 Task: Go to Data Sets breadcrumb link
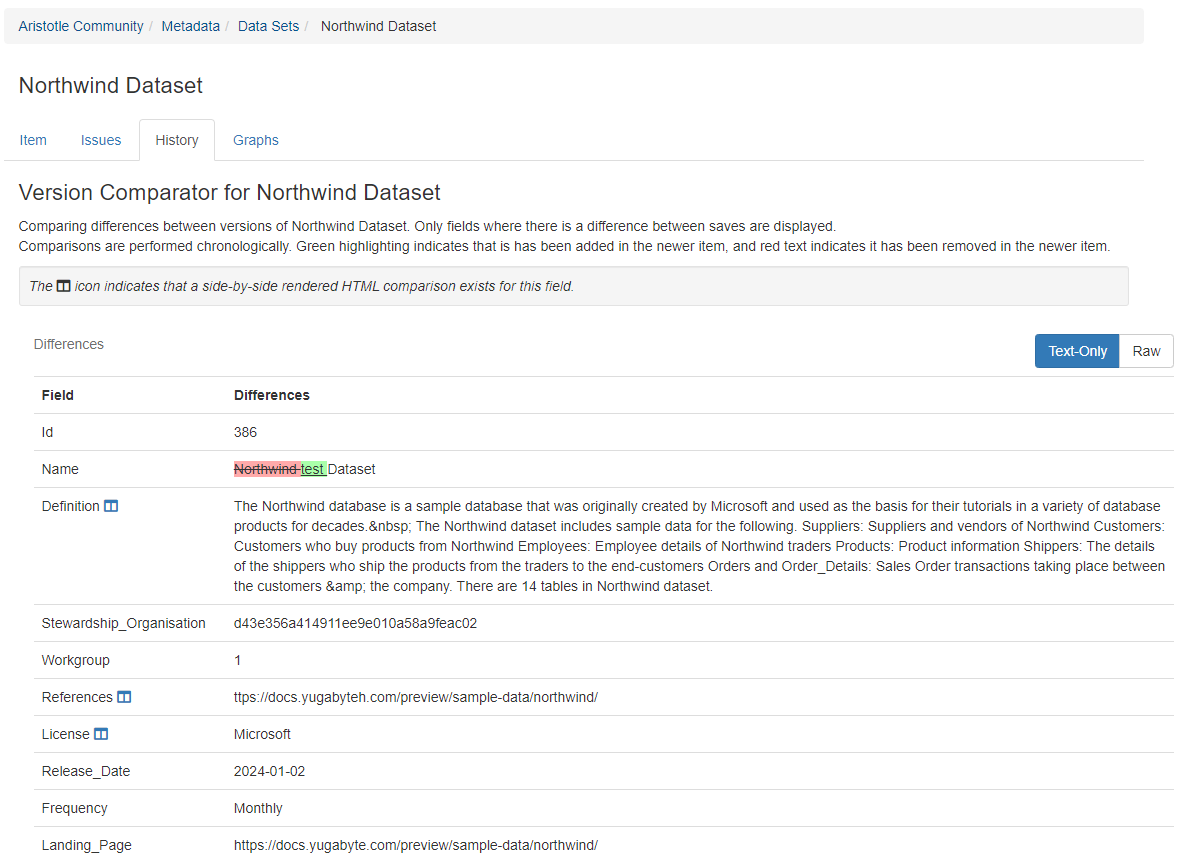(268, 26)
